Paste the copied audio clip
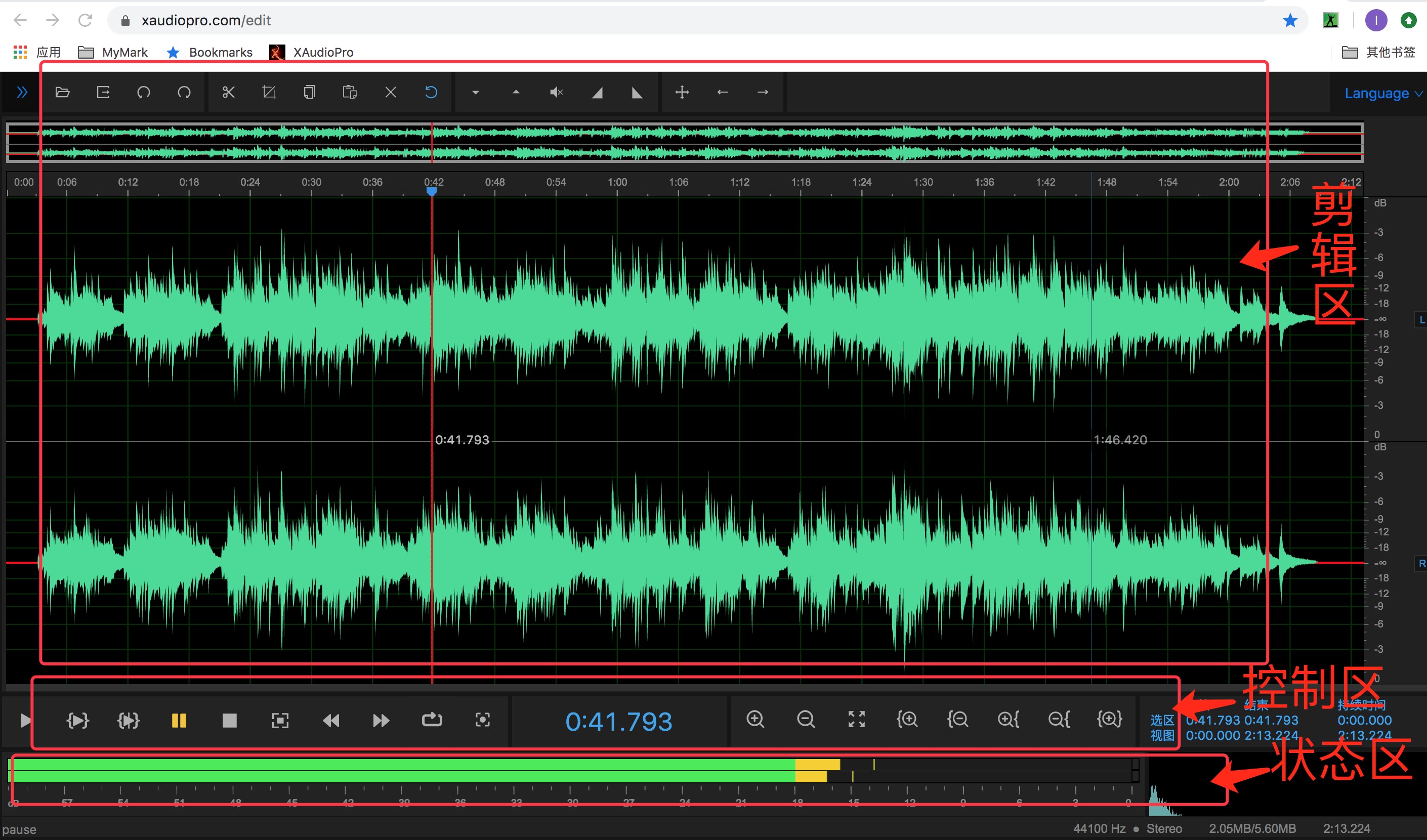The height and width of the screenshot is (840, 1427). click(349, 92)
